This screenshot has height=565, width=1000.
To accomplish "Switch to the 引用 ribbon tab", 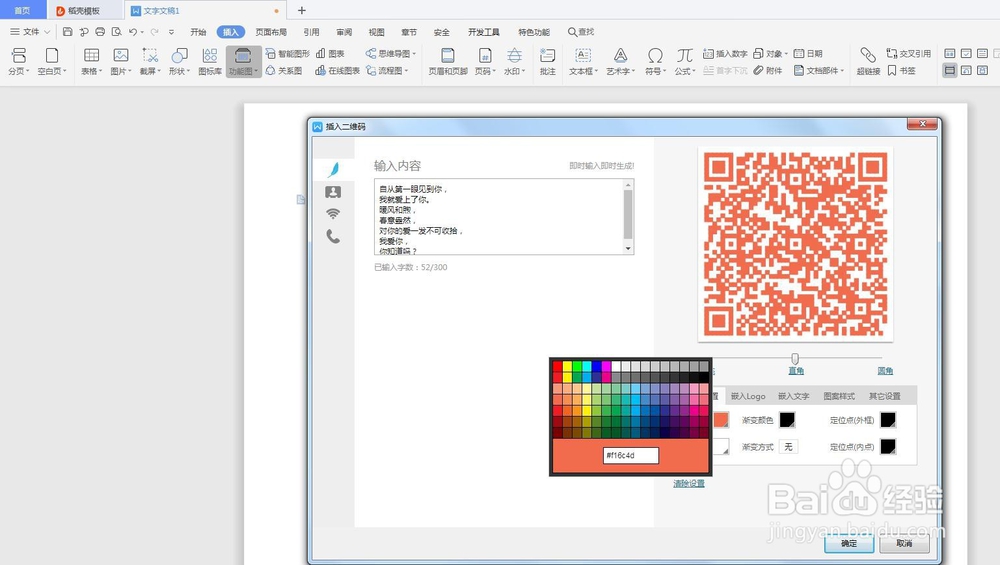I will click(311, 32).
